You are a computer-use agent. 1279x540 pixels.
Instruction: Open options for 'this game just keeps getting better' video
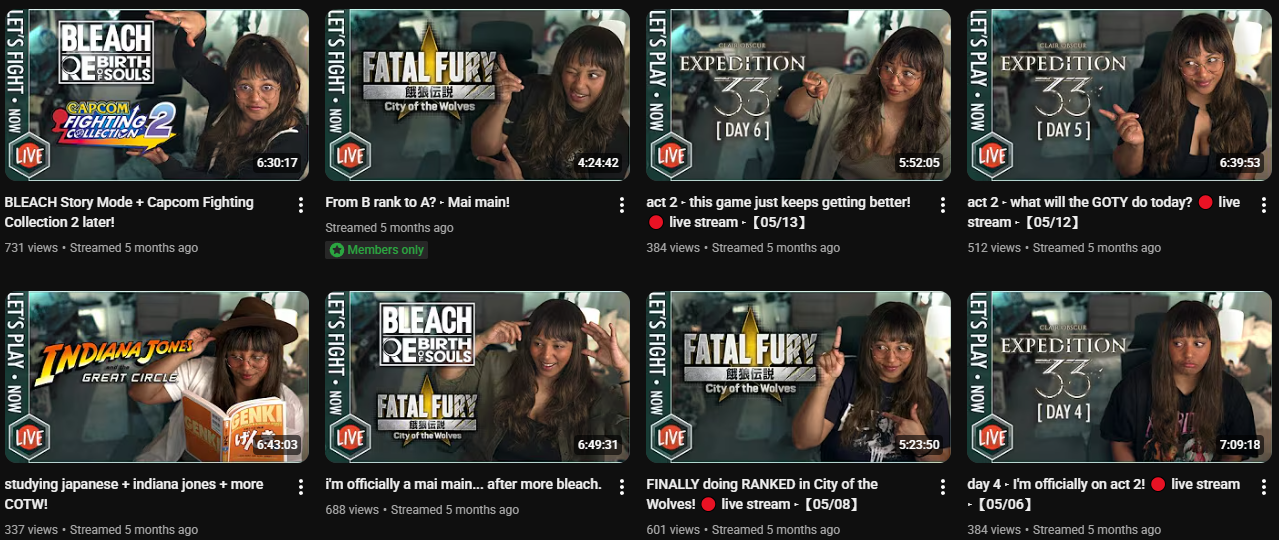943,205
